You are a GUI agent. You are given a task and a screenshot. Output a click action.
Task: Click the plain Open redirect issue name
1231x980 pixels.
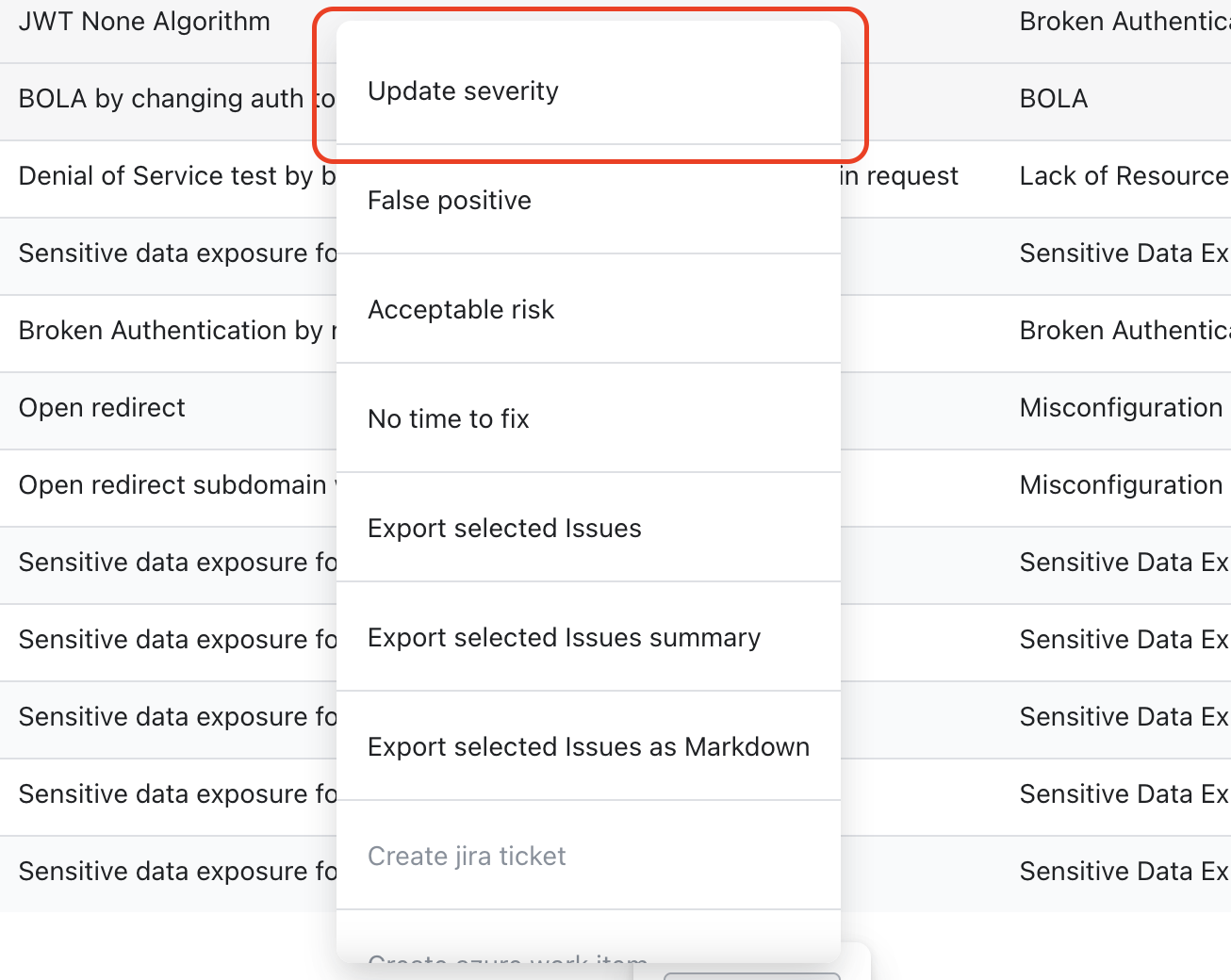102,408
